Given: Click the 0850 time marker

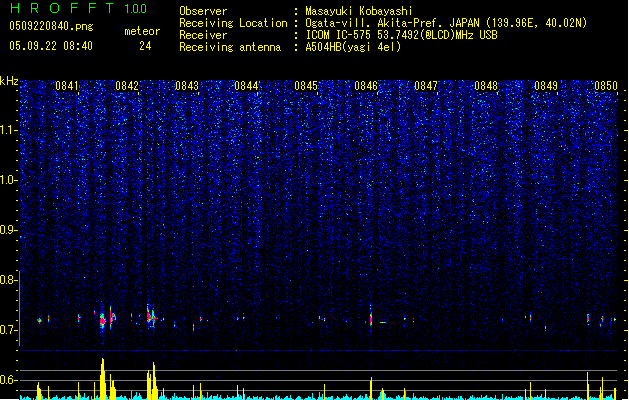Looking at the screenshot, I should pyautogui.click(x=606, y=86).
